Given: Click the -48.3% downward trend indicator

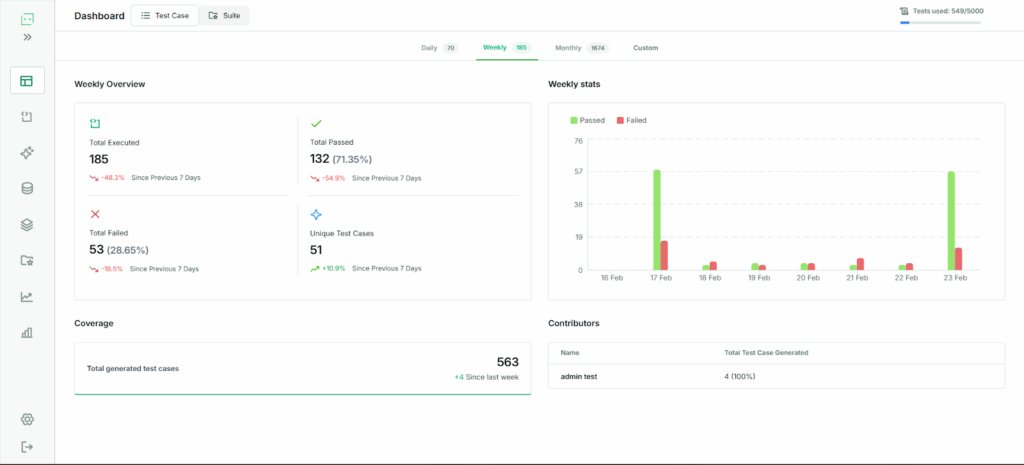Looking at the screenshot, I should [107, 178].
